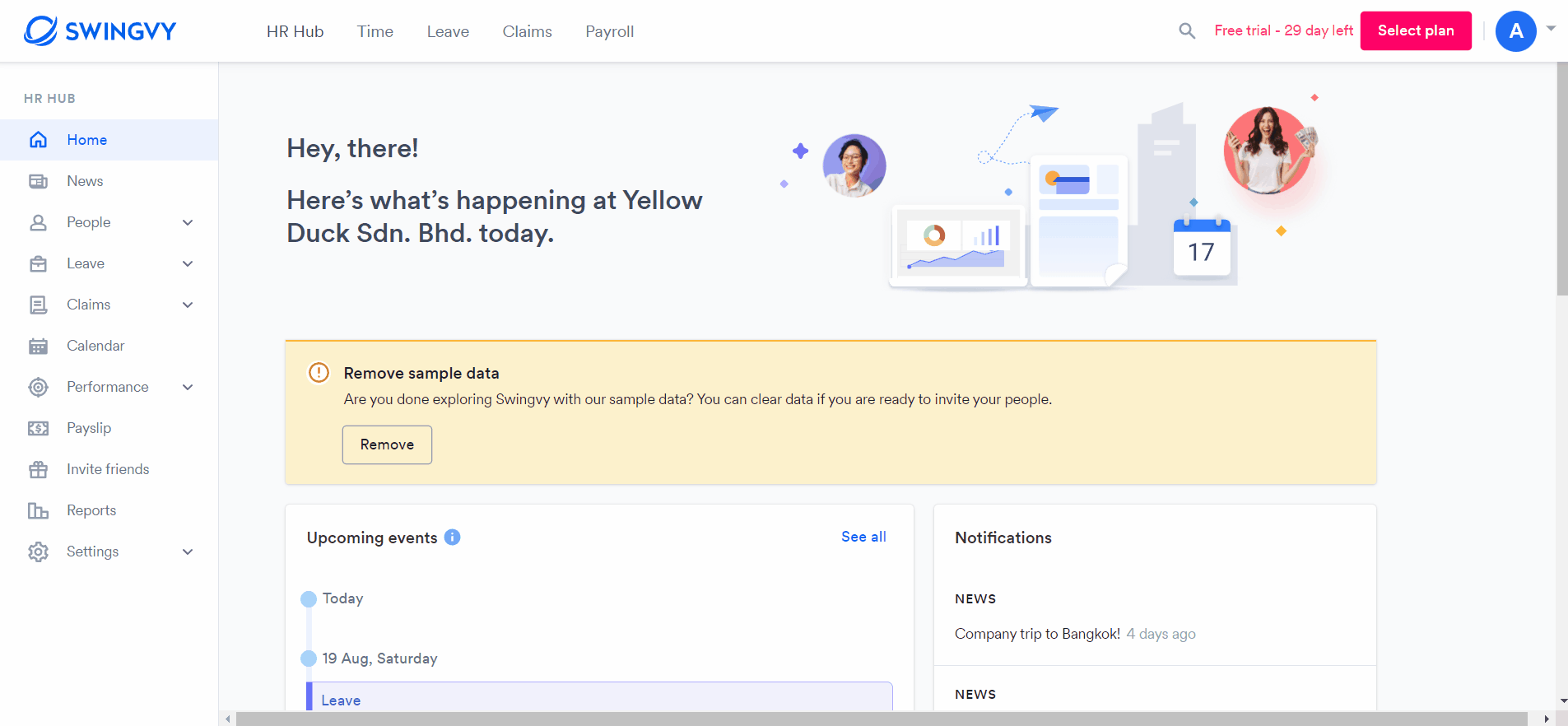1568x726 pixels.
Task: Expand the People submenu chevron
Action: coord(188,222)
